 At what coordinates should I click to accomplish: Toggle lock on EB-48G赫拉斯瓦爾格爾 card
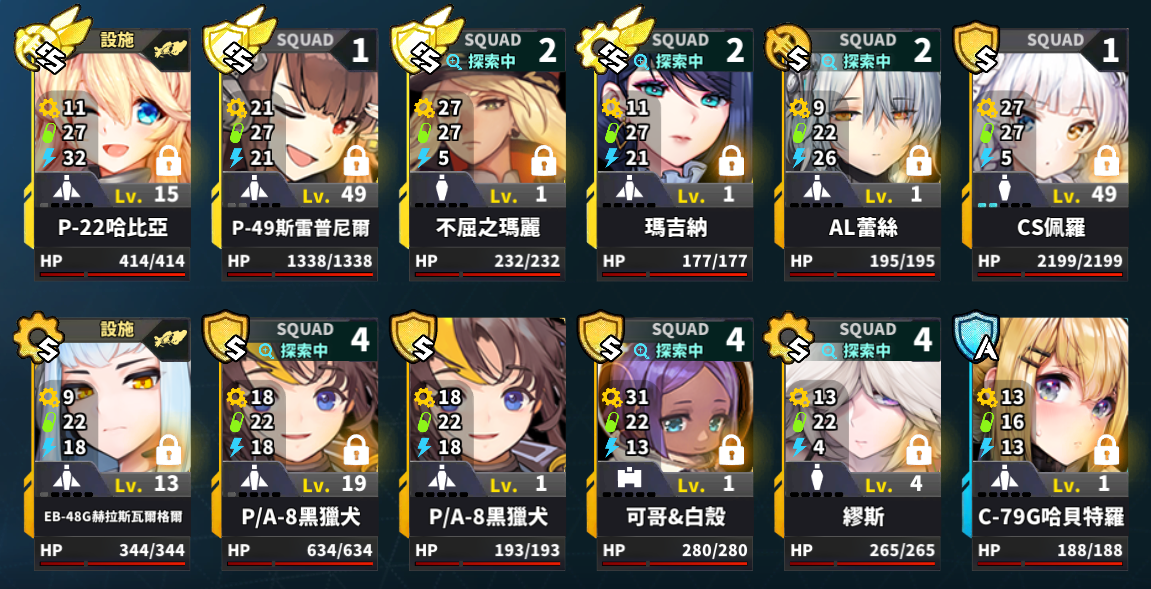click(x=169, y=450)
